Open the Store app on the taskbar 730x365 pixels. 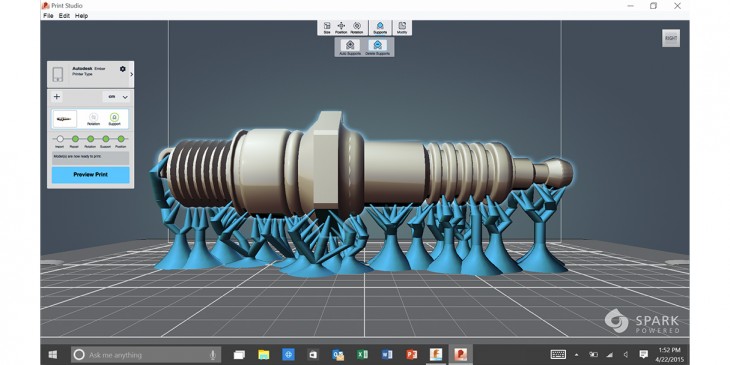[313, 355]
